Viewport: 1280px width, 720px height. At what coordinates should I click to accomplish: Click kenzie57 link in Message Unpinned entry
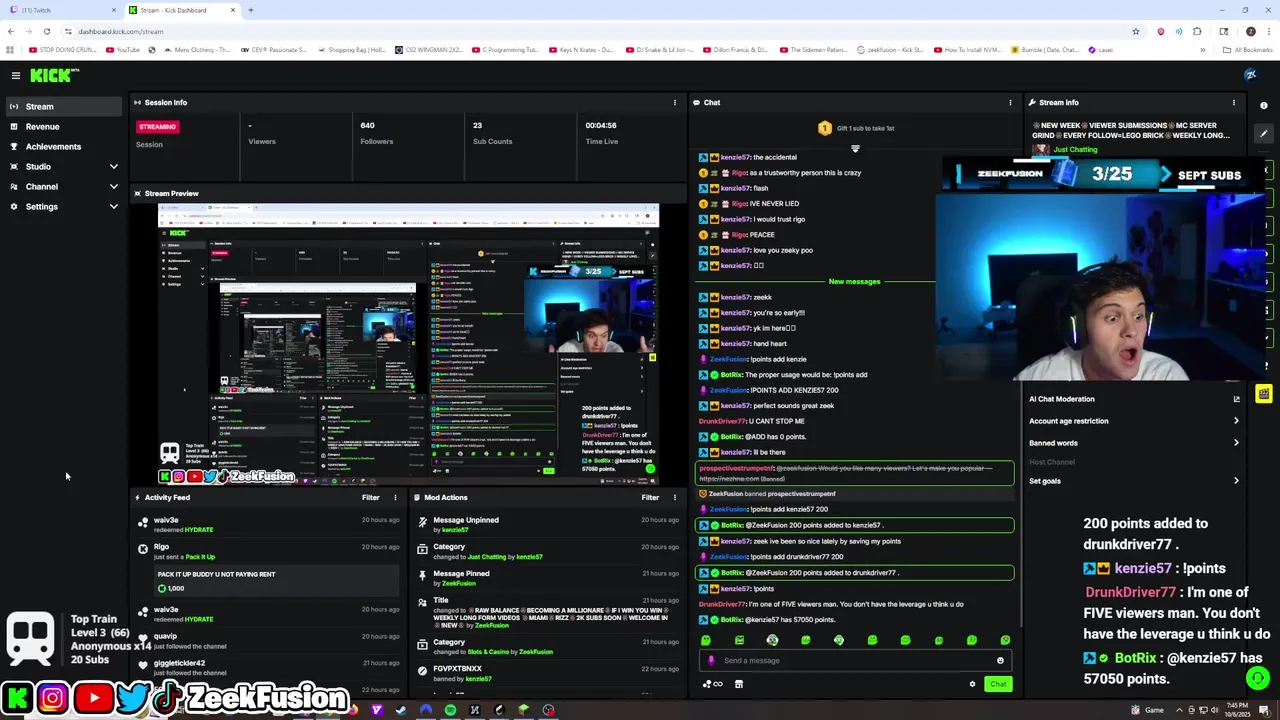pos(455,530)
